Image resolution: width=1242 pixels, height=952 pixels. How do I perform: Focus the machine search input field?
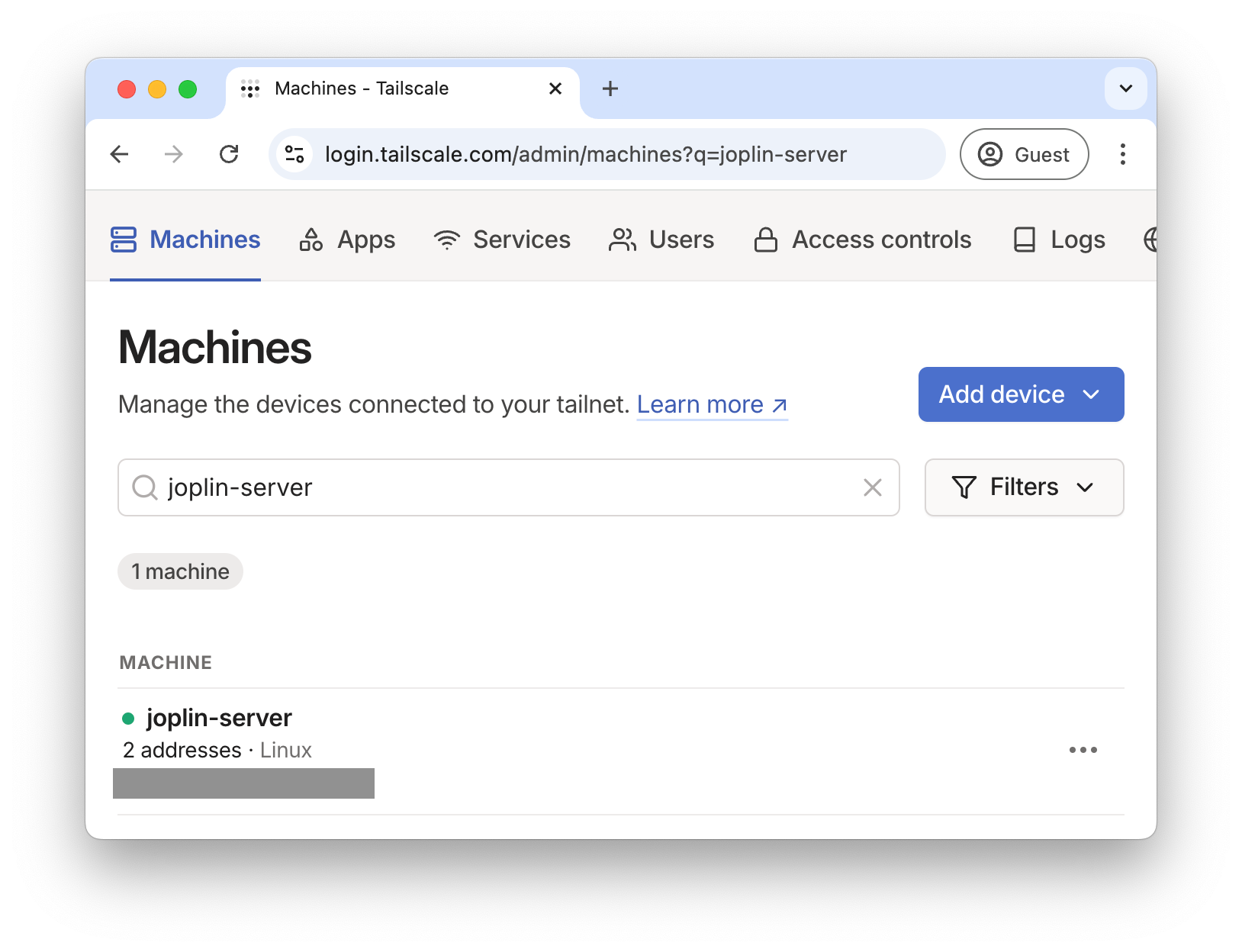click(504, 487)
